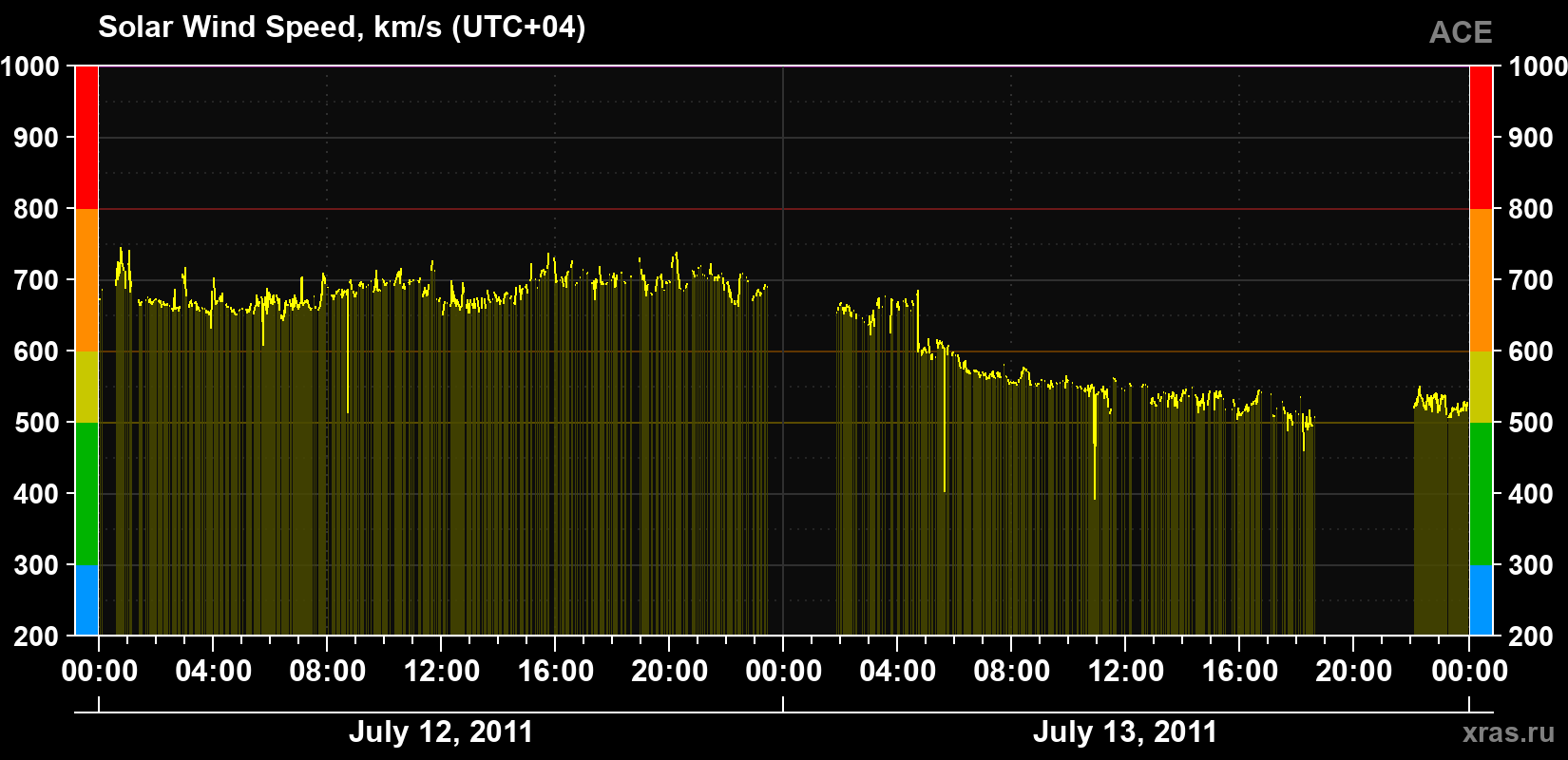Click the yellow 500-600 band on left scale
Viewport: 1568px width, 760px height.
coord(86,387)
